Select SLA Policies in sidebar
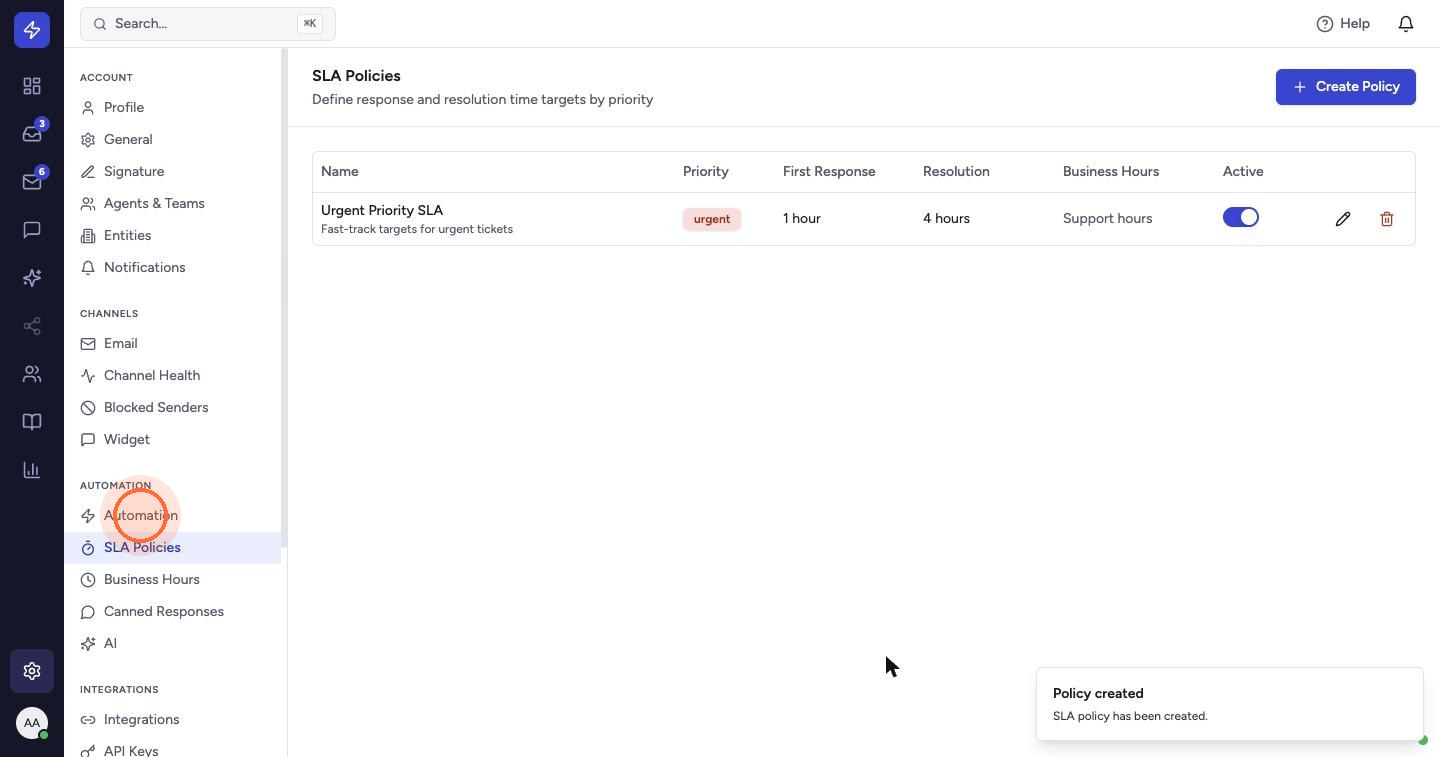 pyautogui.click(x=172, y=548)
